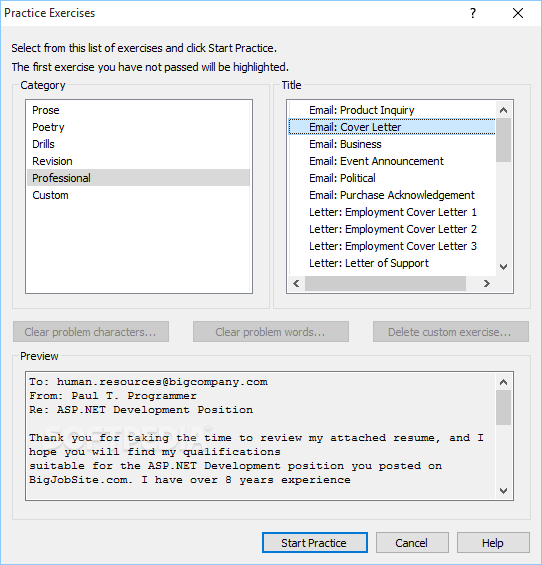Click Title list scroll down arrow
Image resolution: width=542 pixels, height=565 pixels.
pos(503,267)
